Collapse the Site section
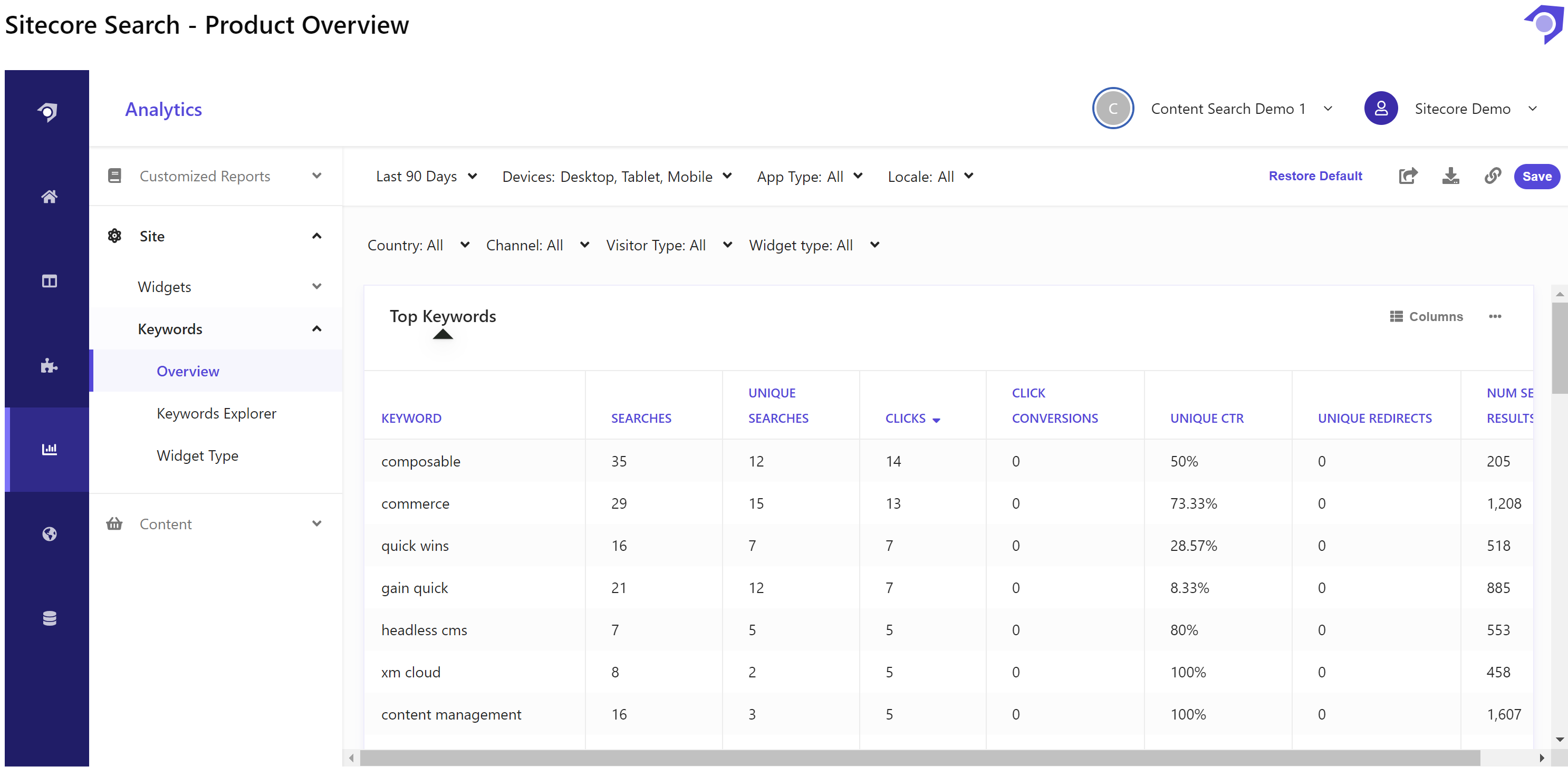 coord(316,236)
